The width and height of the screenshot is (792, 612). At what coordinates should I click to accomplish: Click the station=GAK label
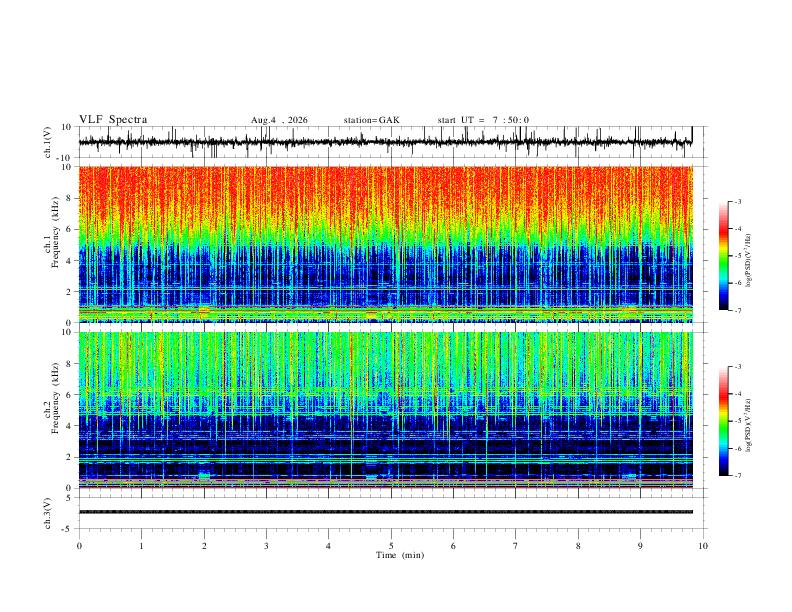(372, 120)
